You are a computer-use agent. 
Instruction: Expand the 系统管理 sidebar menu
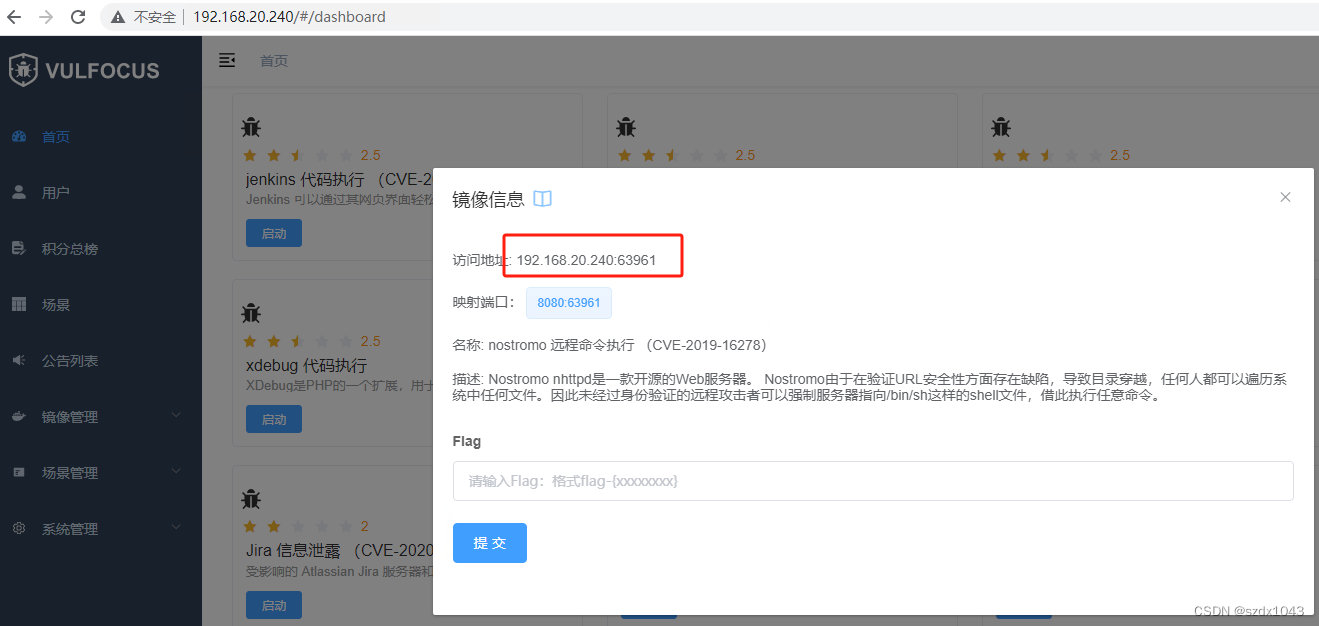100,529
